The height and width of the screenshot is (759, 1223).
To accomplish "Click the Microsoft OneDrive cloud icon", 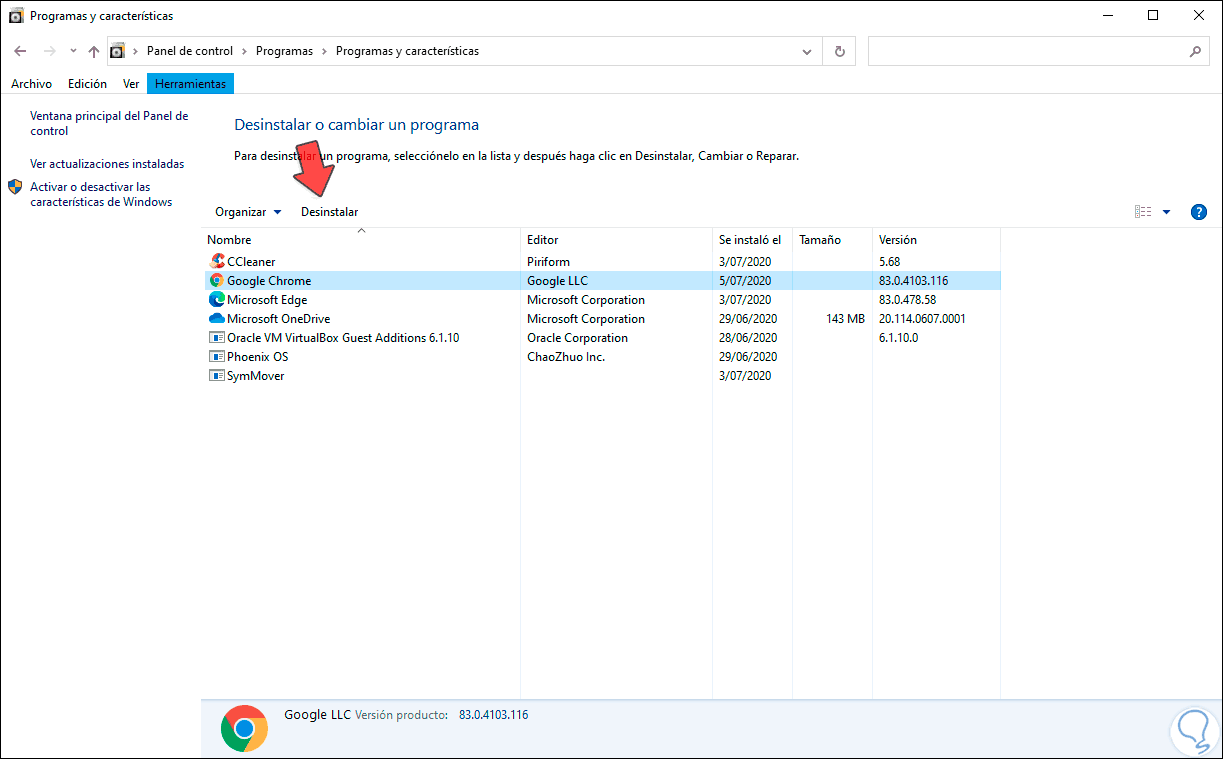I will point(217,318).
